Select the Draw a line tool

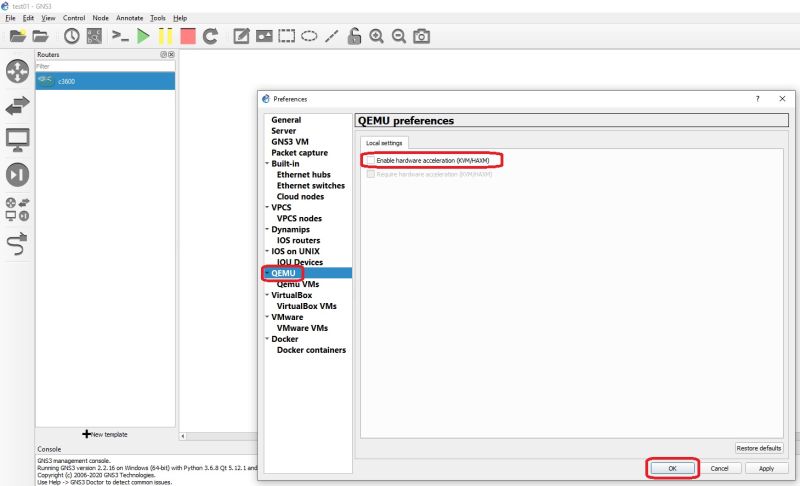pos(332,36)
